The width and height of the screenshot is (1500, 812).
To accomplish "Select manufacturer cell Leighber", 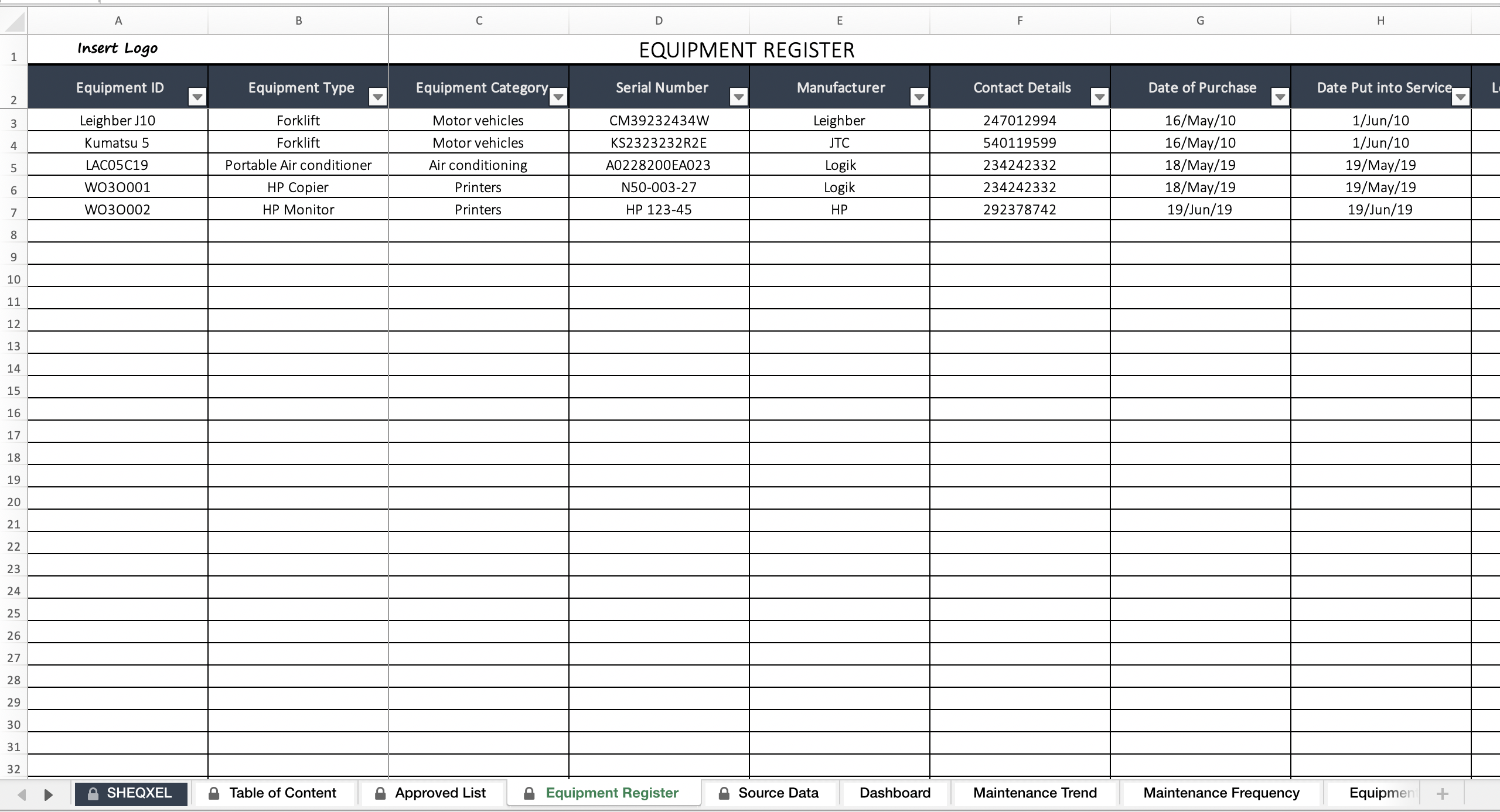I will click(x=840, y=120).
